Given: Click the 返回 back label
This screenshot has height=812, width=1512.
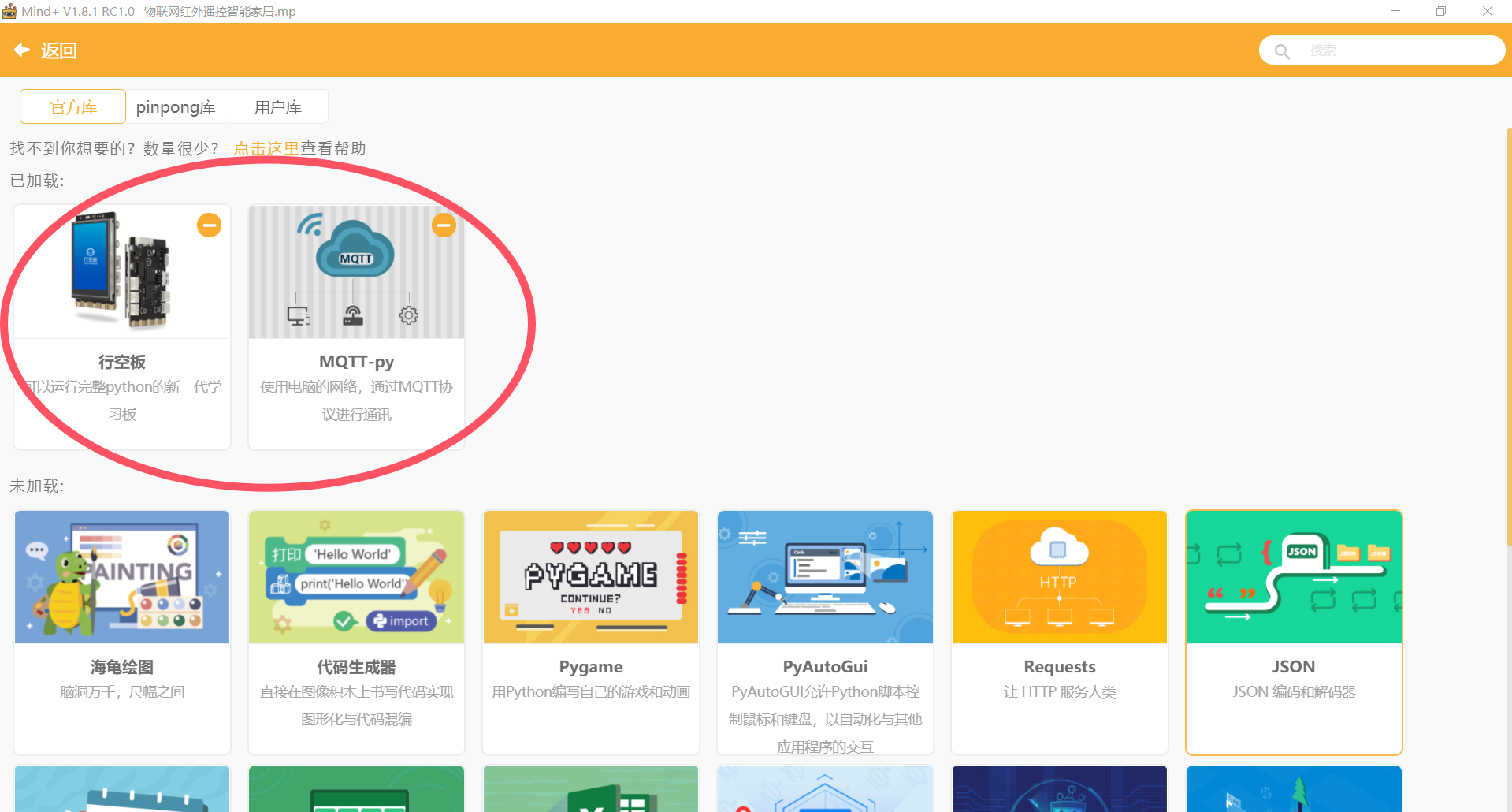Looking at the screenshot, I should pyautogui.click(x=59, y=50).
